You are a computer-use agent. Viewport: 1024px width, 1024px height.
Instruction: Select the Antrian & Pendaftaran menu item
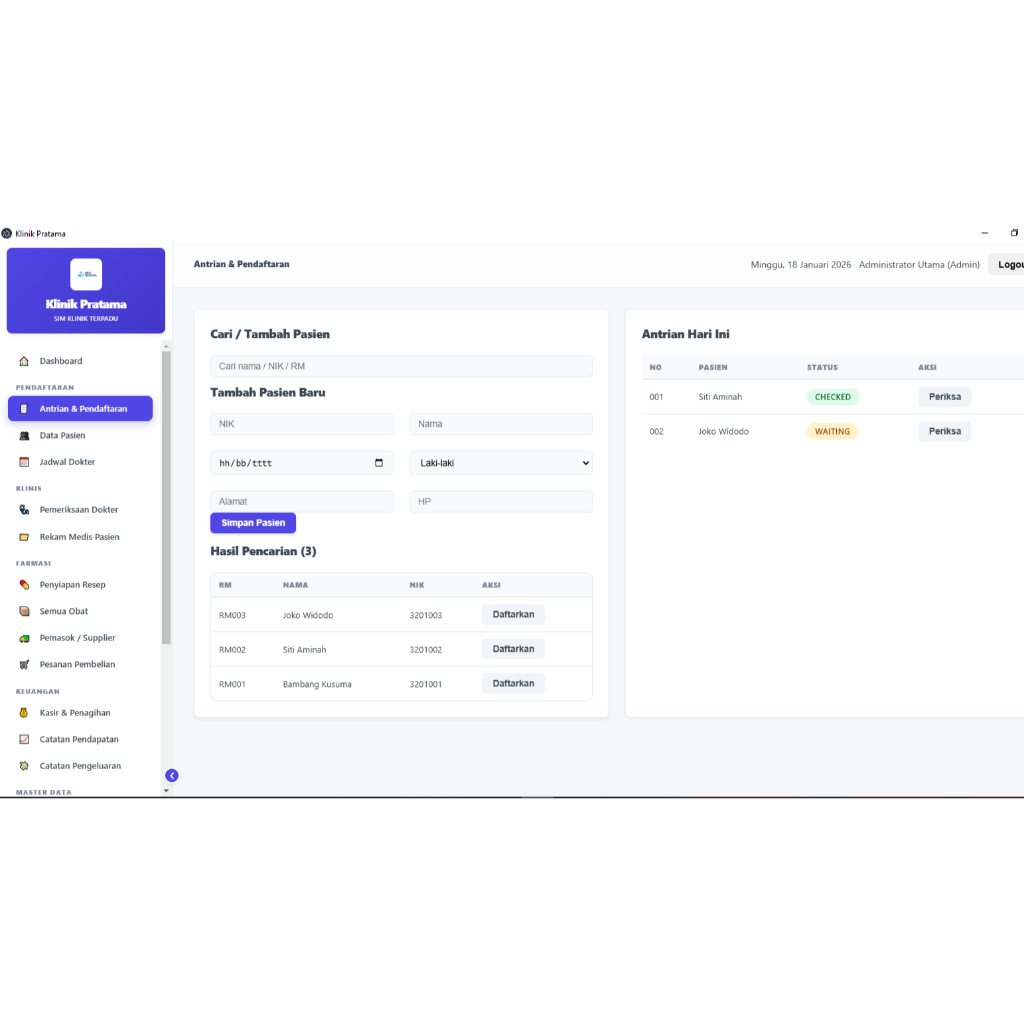pyautogui.click(x=80, y=409)
